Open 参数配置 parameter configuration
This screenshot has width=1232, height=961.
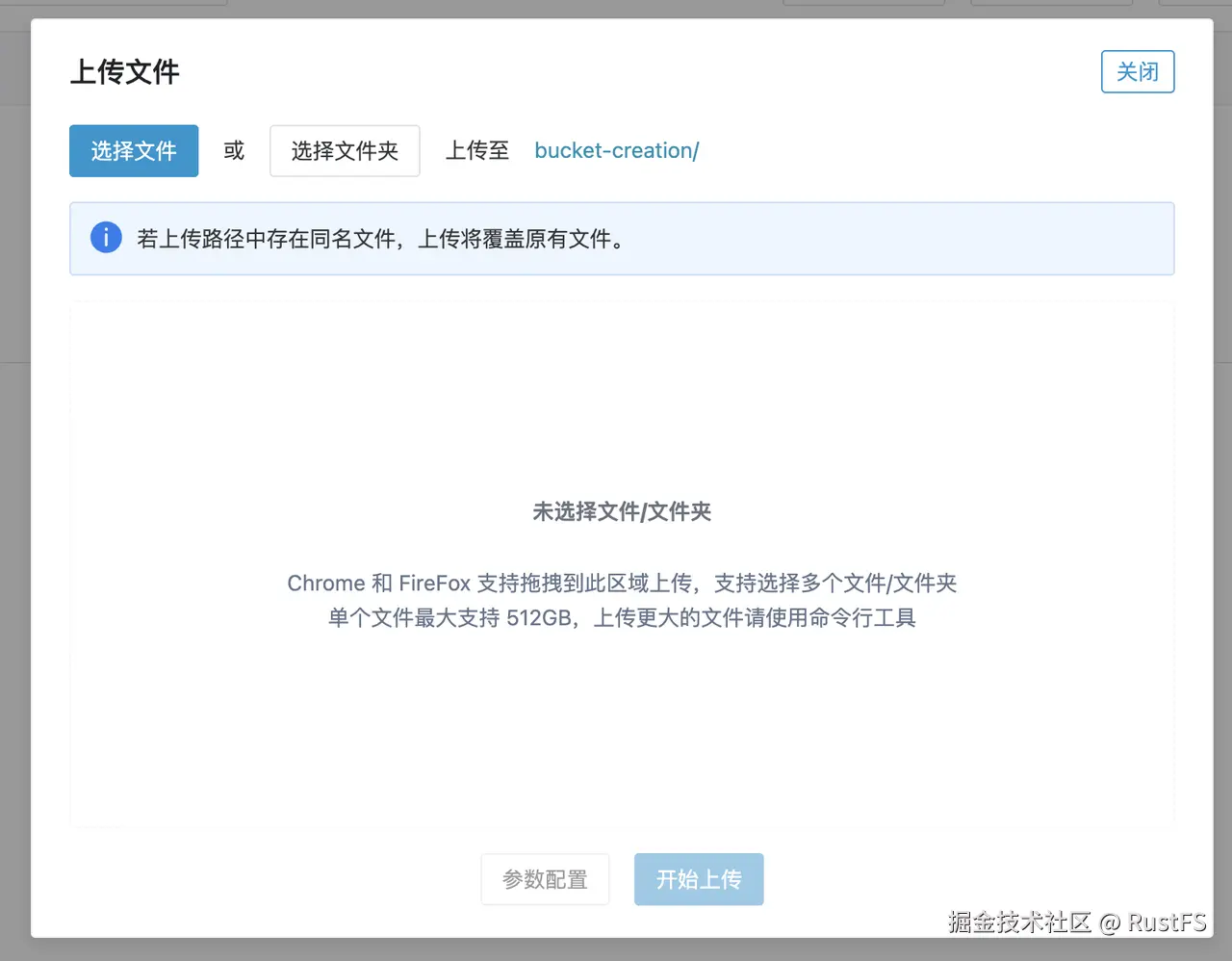coord(545,879)
